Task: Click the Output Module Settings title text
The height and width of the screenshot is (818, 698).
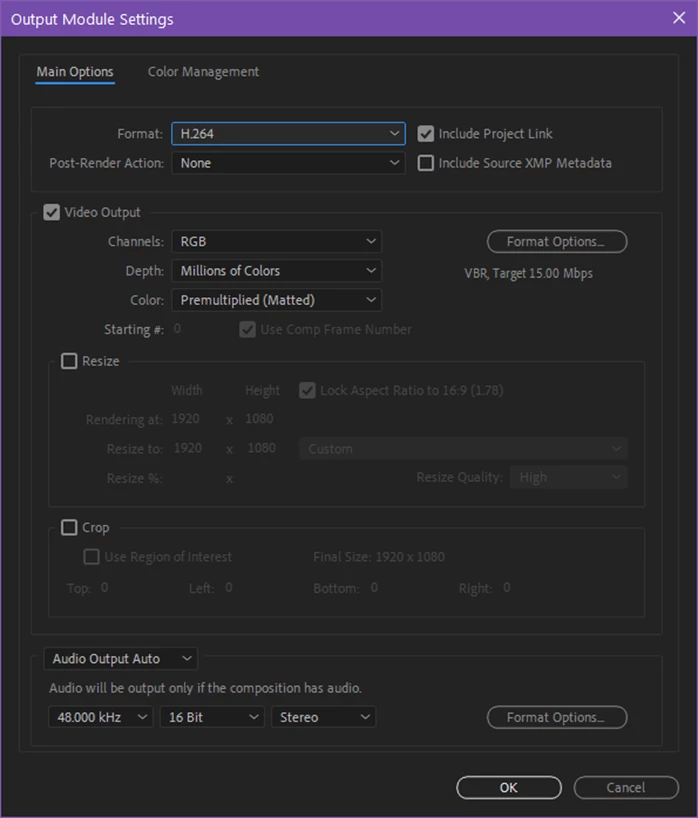Action: point(92,19)
